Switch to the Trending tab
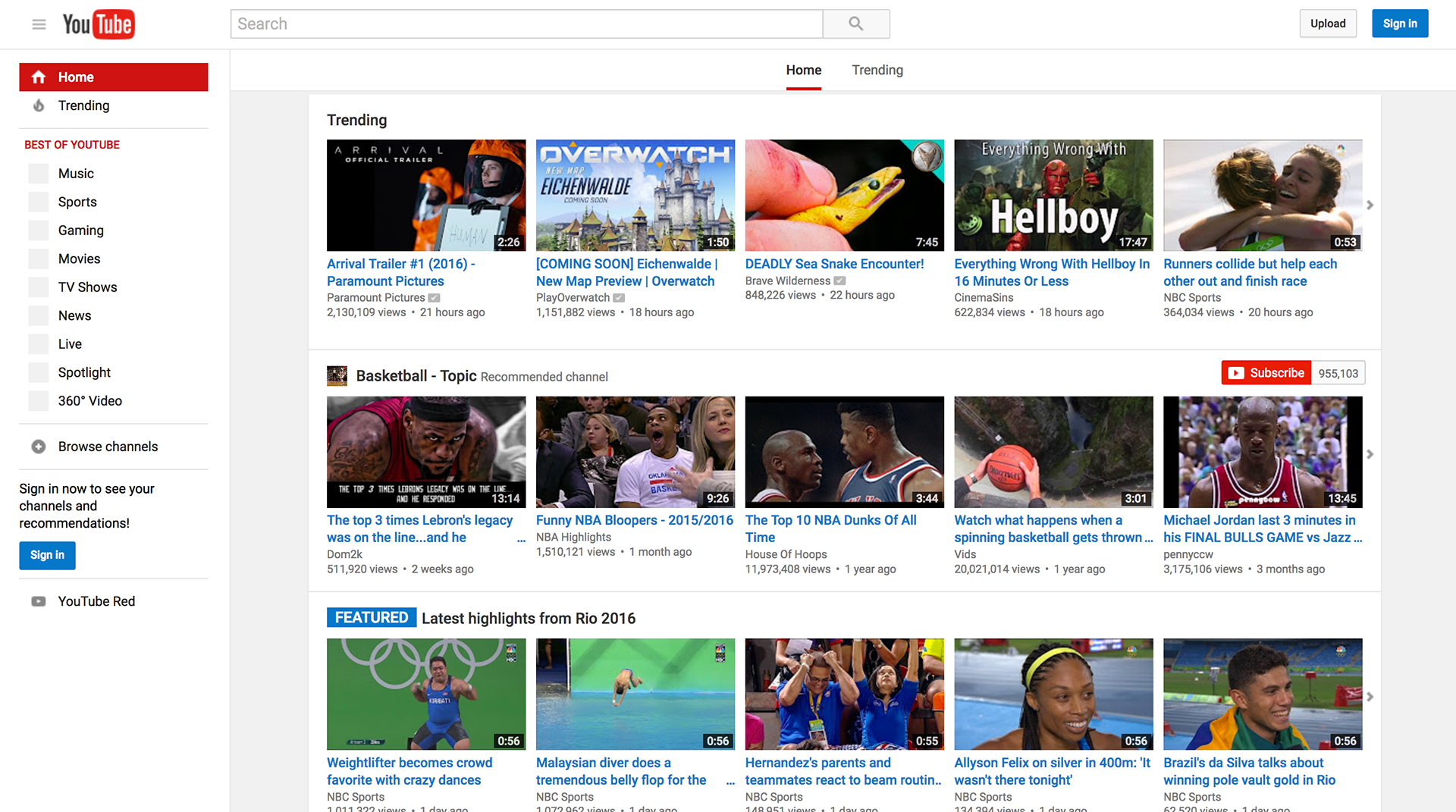The height and width of the screenshot is (812, 1456). [x=877, y=70]
